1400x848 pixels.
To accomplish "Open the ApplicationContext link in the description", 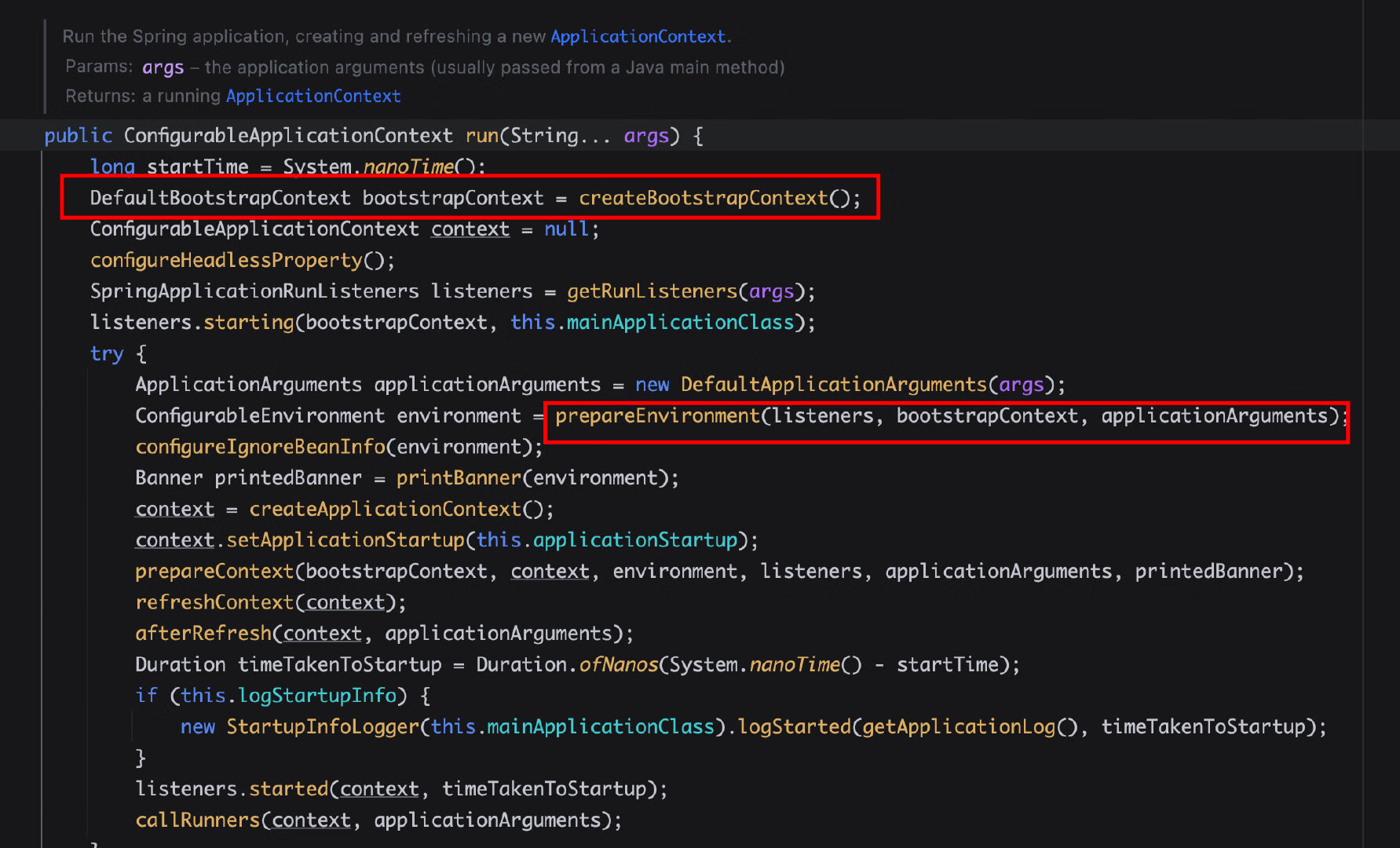I will 638,36.
